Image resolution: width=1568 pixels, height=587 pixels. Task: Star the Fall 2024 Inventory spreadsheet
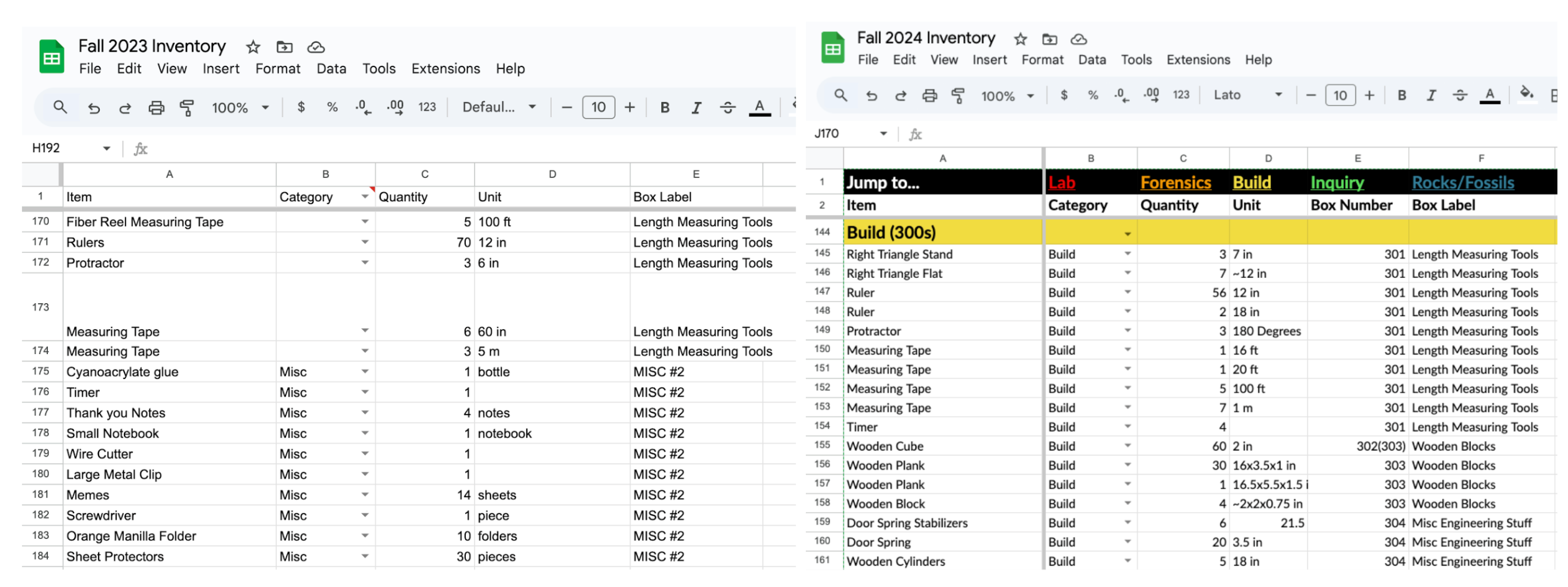1020,39
